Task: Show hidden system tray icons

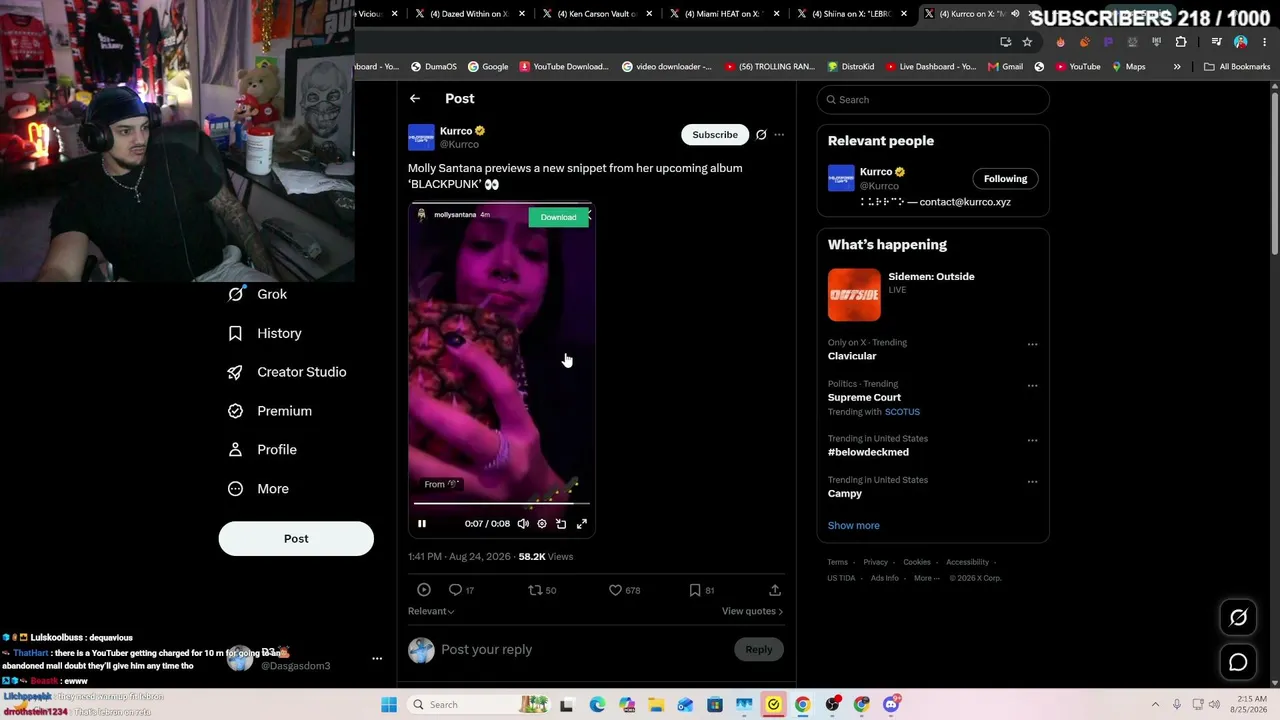Action: point(1155,705)
